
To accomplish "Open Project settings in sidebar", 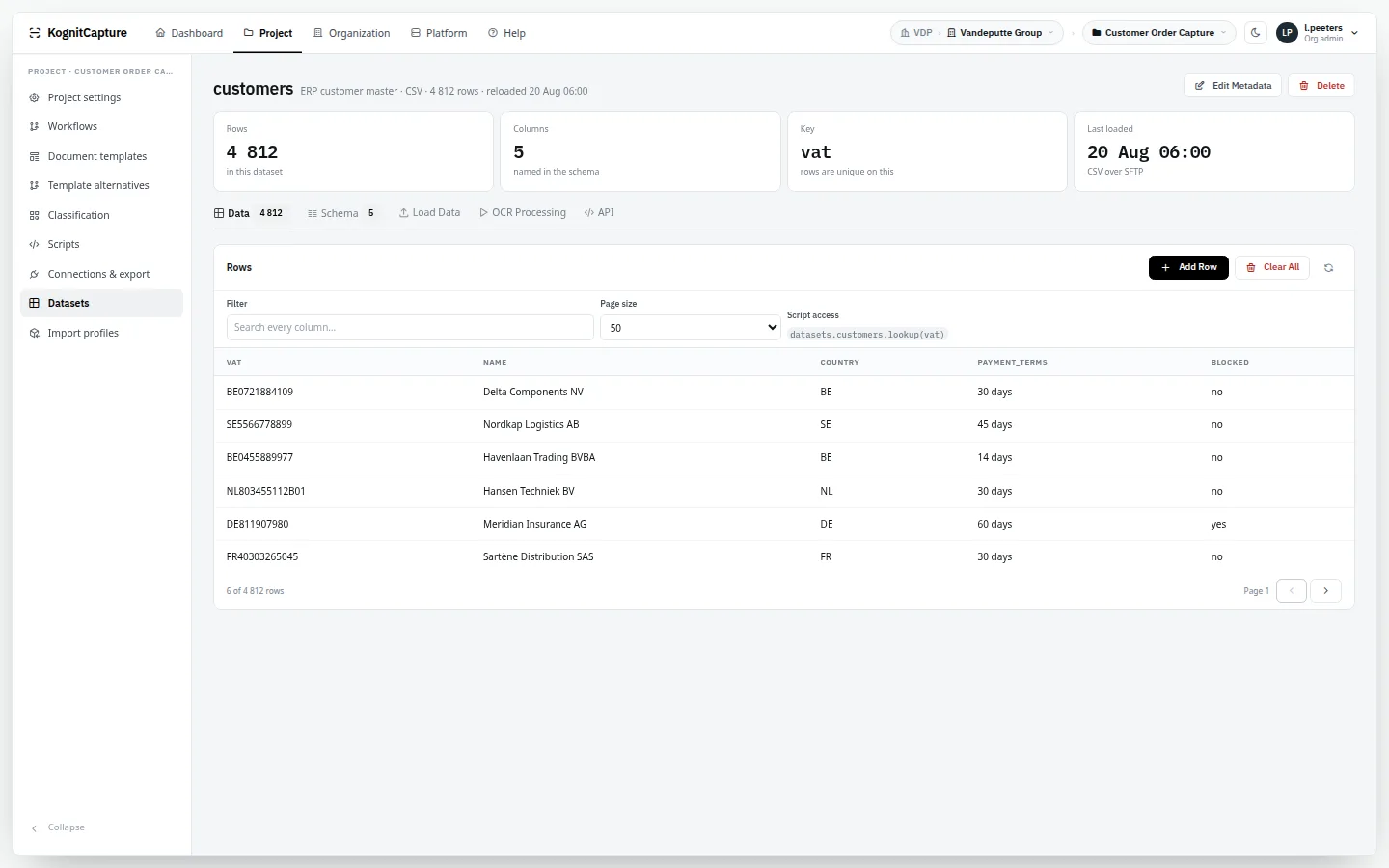I will click(101, 97).
